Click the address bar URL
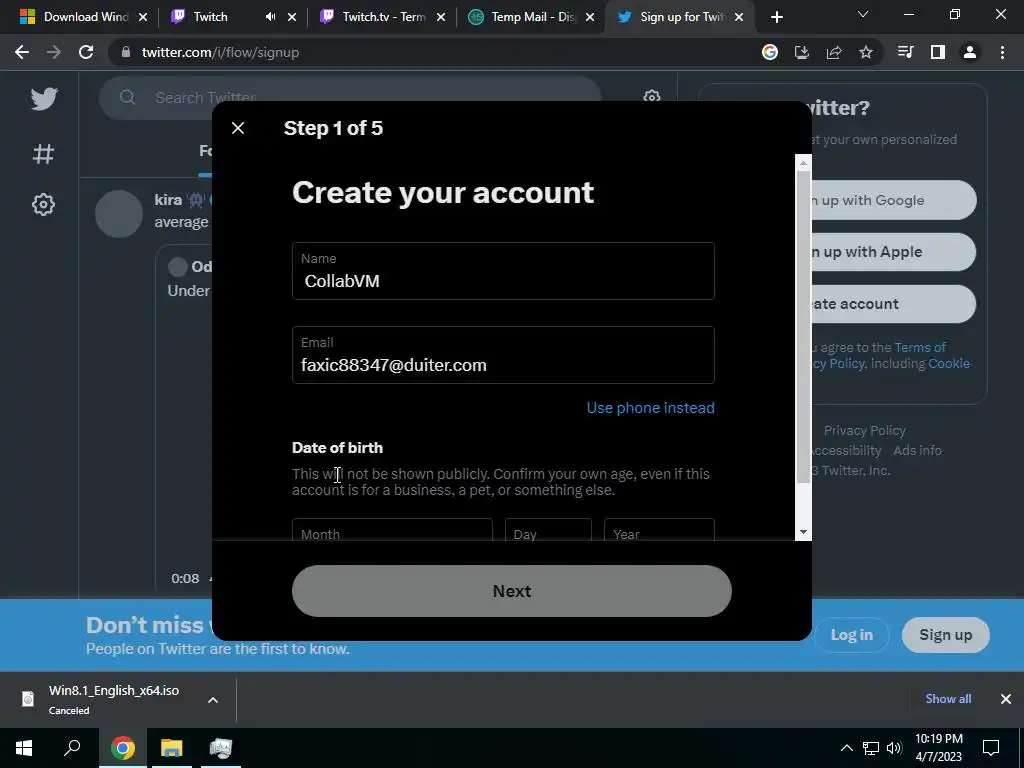This screenshot has height=768, width=1024. [220, 52]
